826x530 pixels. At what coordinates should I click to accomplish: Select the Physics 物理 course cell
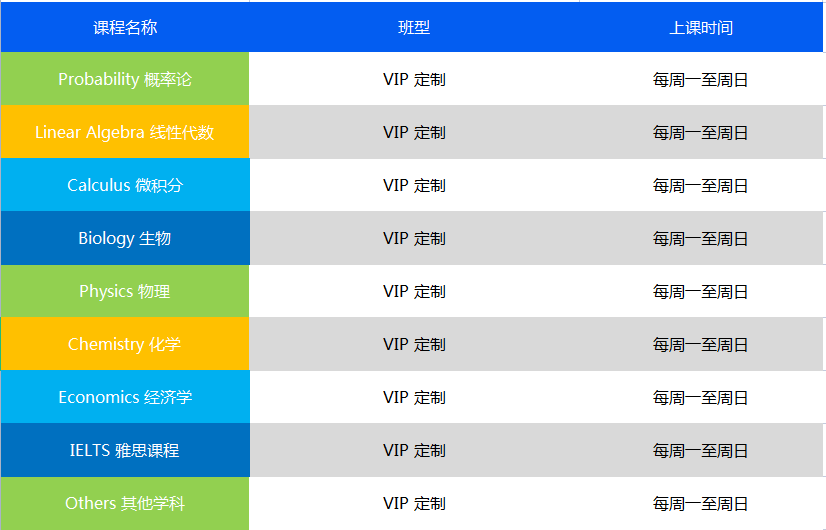pos(125,291)
